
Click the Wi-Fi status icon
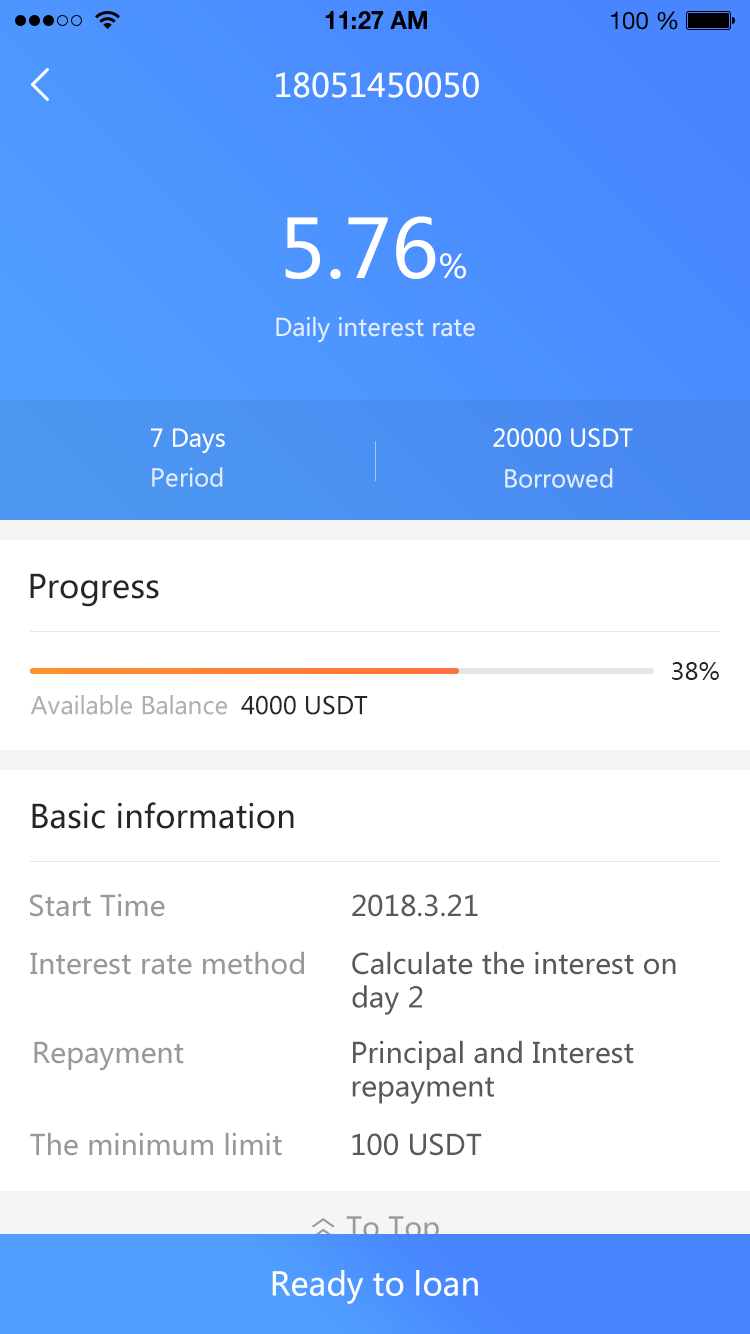point(107,20)
